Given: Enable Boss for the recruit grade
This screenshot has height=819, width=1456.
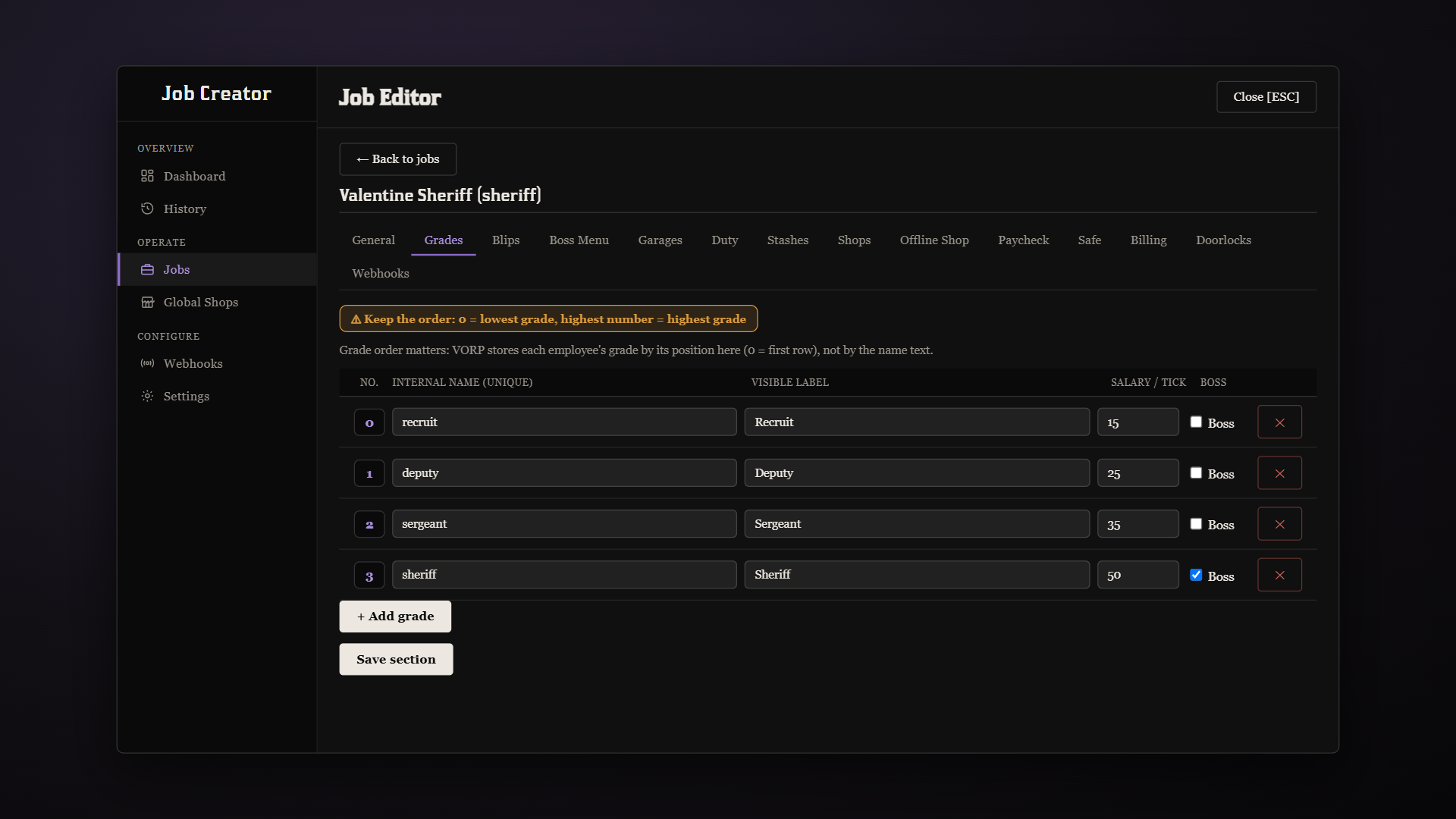Looking at the screenshot, I should [x=1196, y=422].
